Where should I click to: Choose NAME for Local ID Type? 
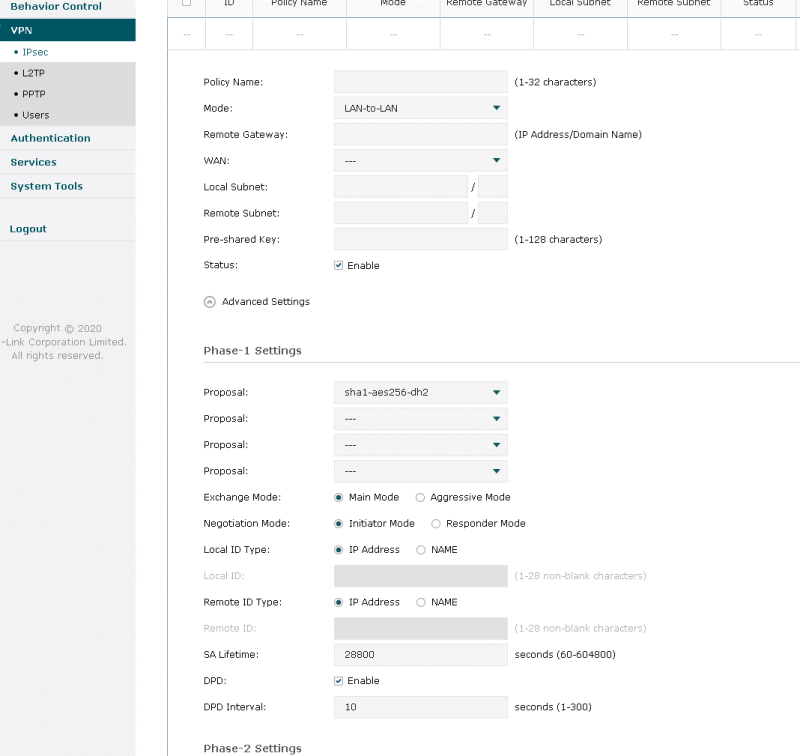[x=420, y=550]
